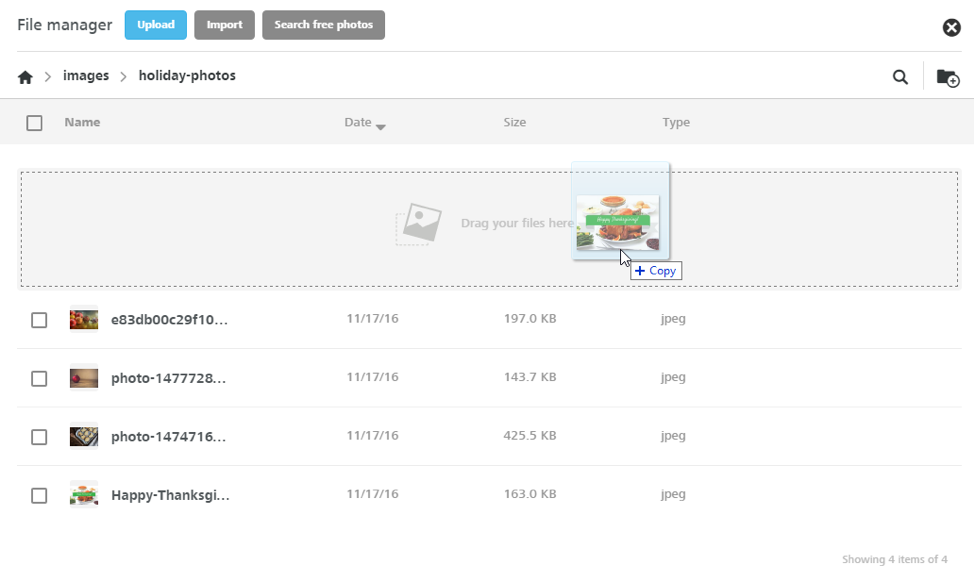
Task: Close the File manager dialog
Action: [952, 27]
